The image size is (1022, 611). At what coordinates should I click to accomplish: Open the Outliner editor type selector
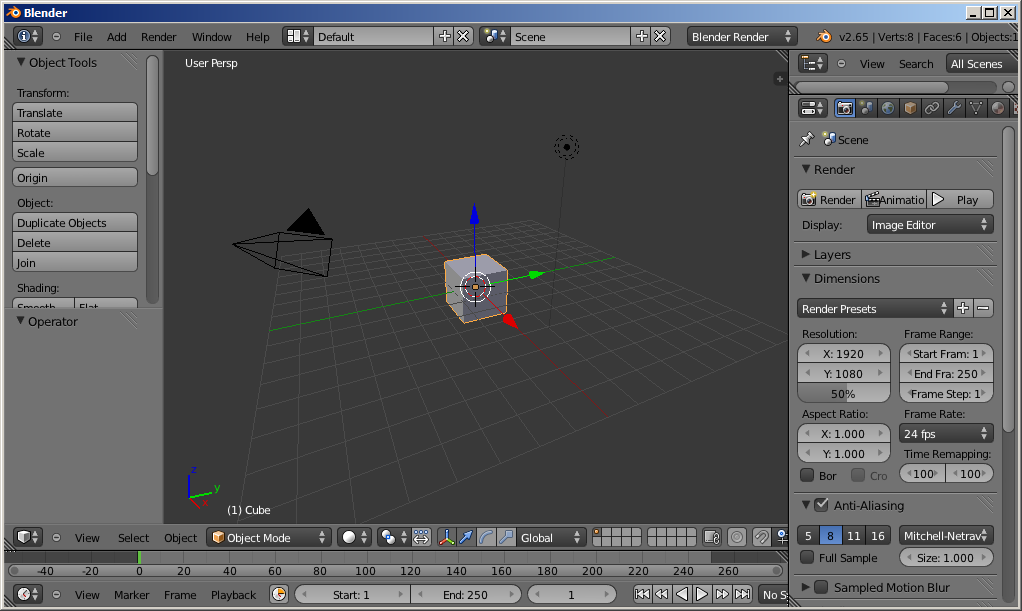[813, 64]
